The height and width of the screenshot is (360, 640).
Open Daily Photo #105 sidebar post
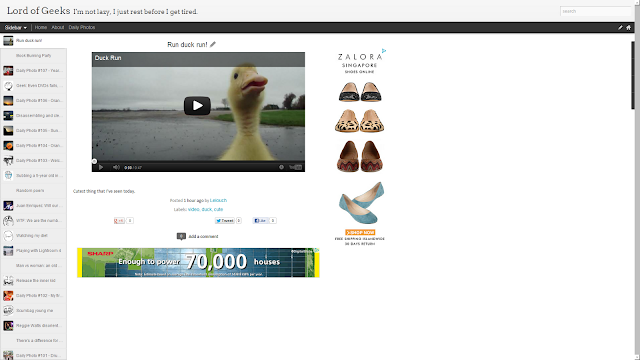click(33, 131)
